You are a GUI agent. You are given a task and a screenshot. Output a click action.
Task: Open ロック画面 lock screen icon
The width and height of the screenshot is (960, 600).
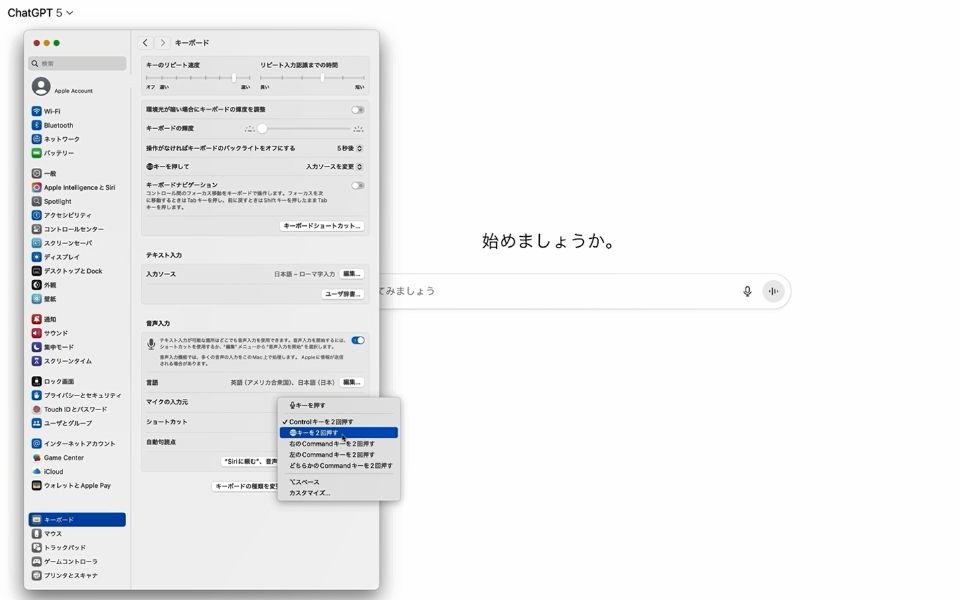tap(37, 381)
